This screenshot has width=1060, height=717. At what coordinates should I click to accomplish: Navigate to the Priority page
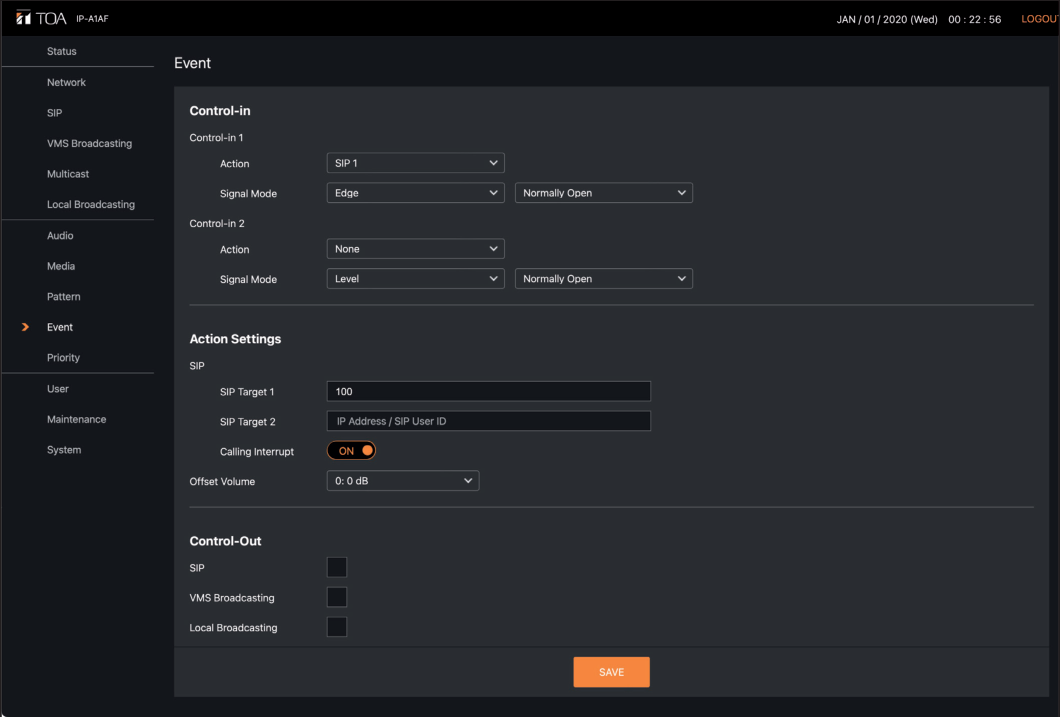click(63, 357)
